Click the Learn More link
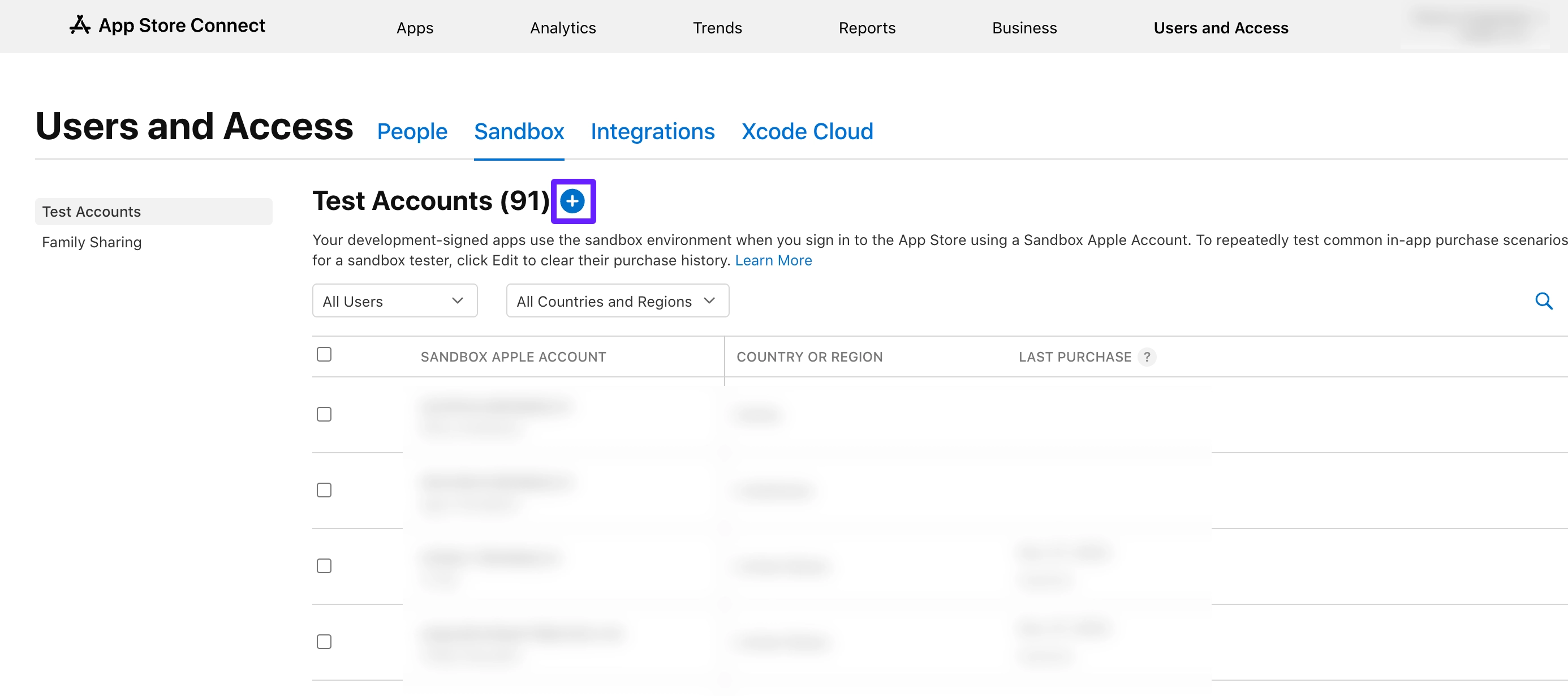Viewport: 1568px width, 696px height. (x=774, y=260)
